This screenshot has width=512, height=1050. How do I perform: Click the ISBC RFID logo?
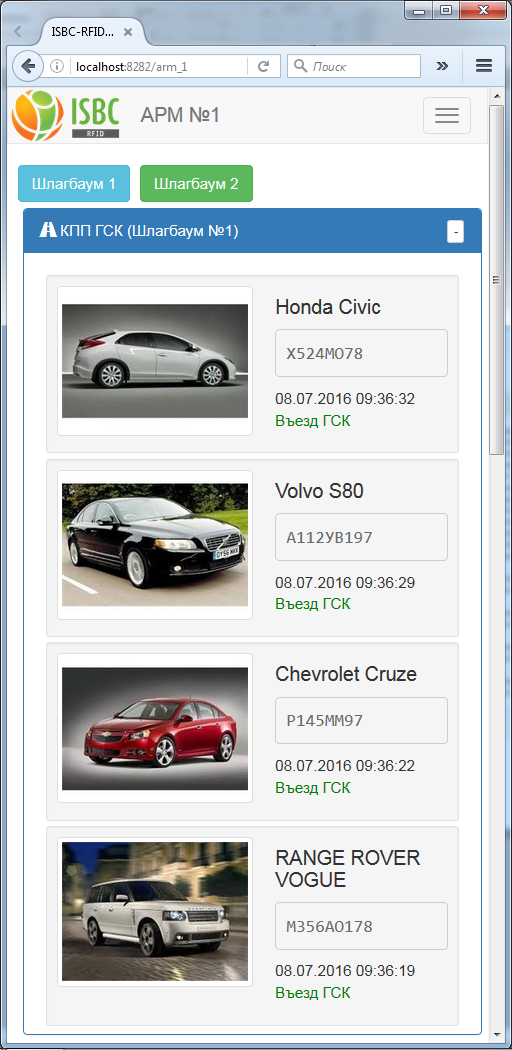coord(66,115)
